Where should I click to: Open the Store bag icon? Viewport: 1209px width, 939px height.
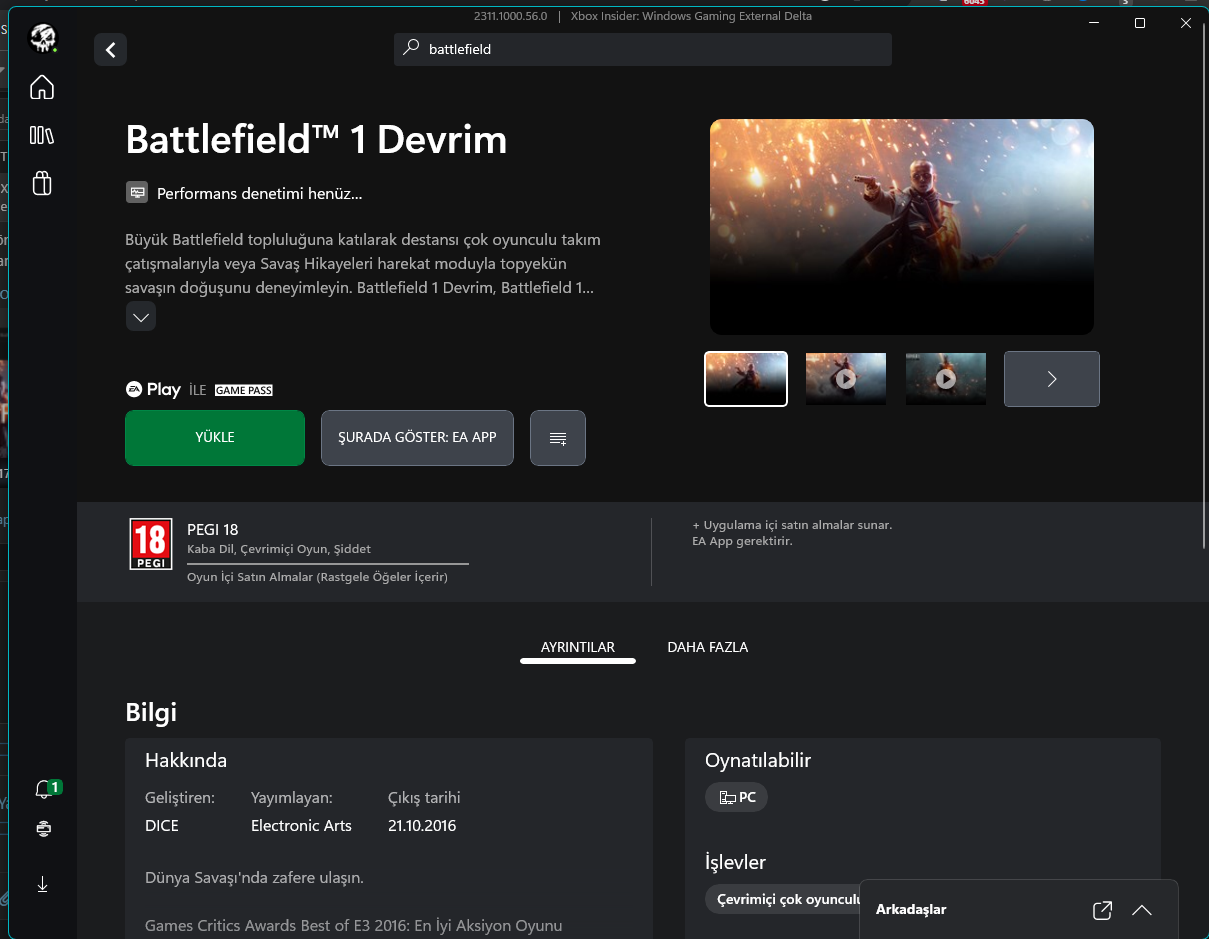42,183
